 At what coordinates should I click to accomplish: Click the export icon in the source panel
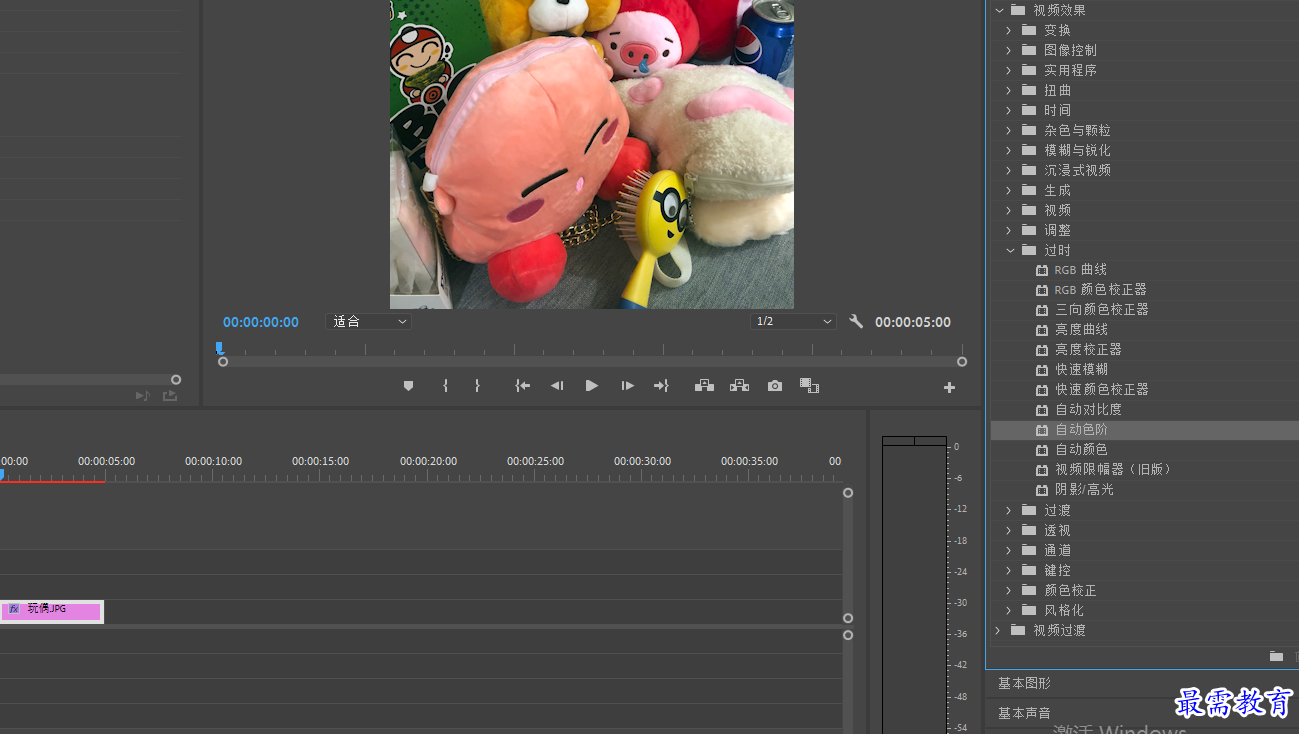(170, 396)
